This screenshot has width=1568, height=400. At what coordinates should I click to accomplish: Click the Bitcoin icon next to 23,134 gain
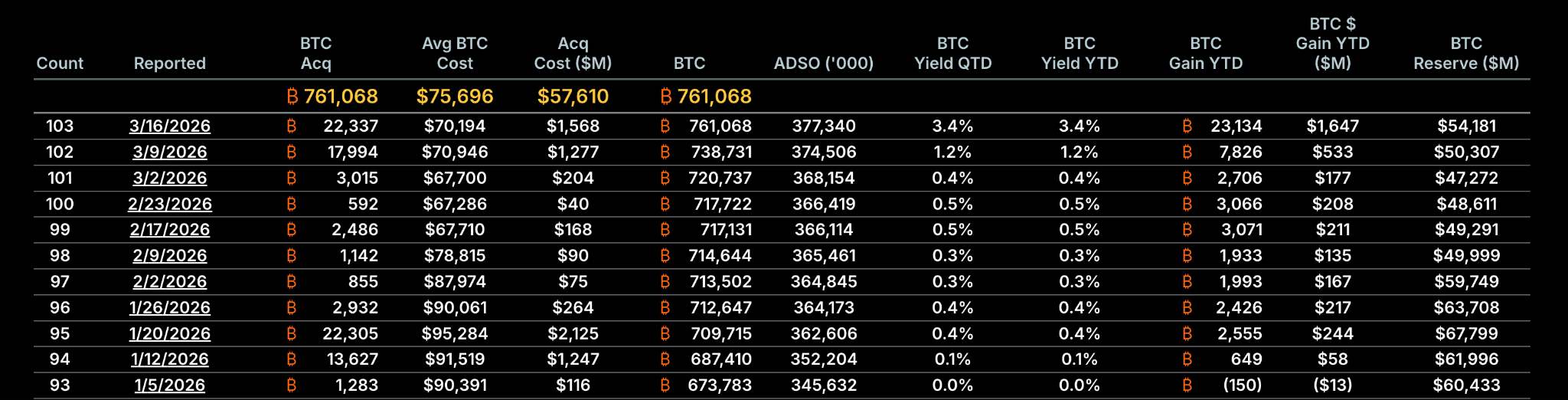1187,126
